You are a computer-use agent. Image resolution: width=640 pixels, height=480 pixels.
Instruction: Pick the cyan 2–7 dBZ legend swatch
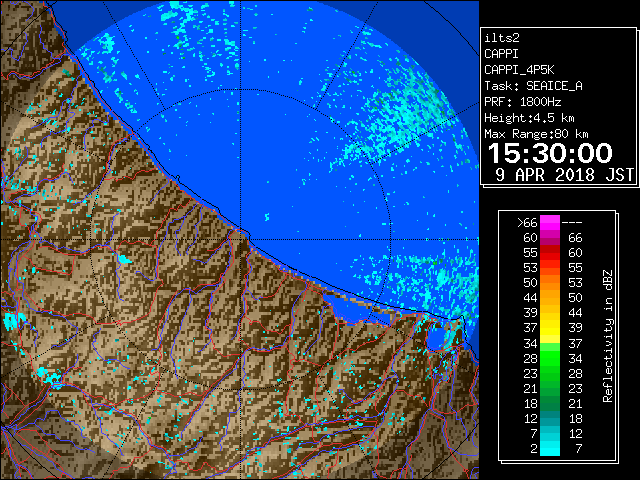point(550,448)
